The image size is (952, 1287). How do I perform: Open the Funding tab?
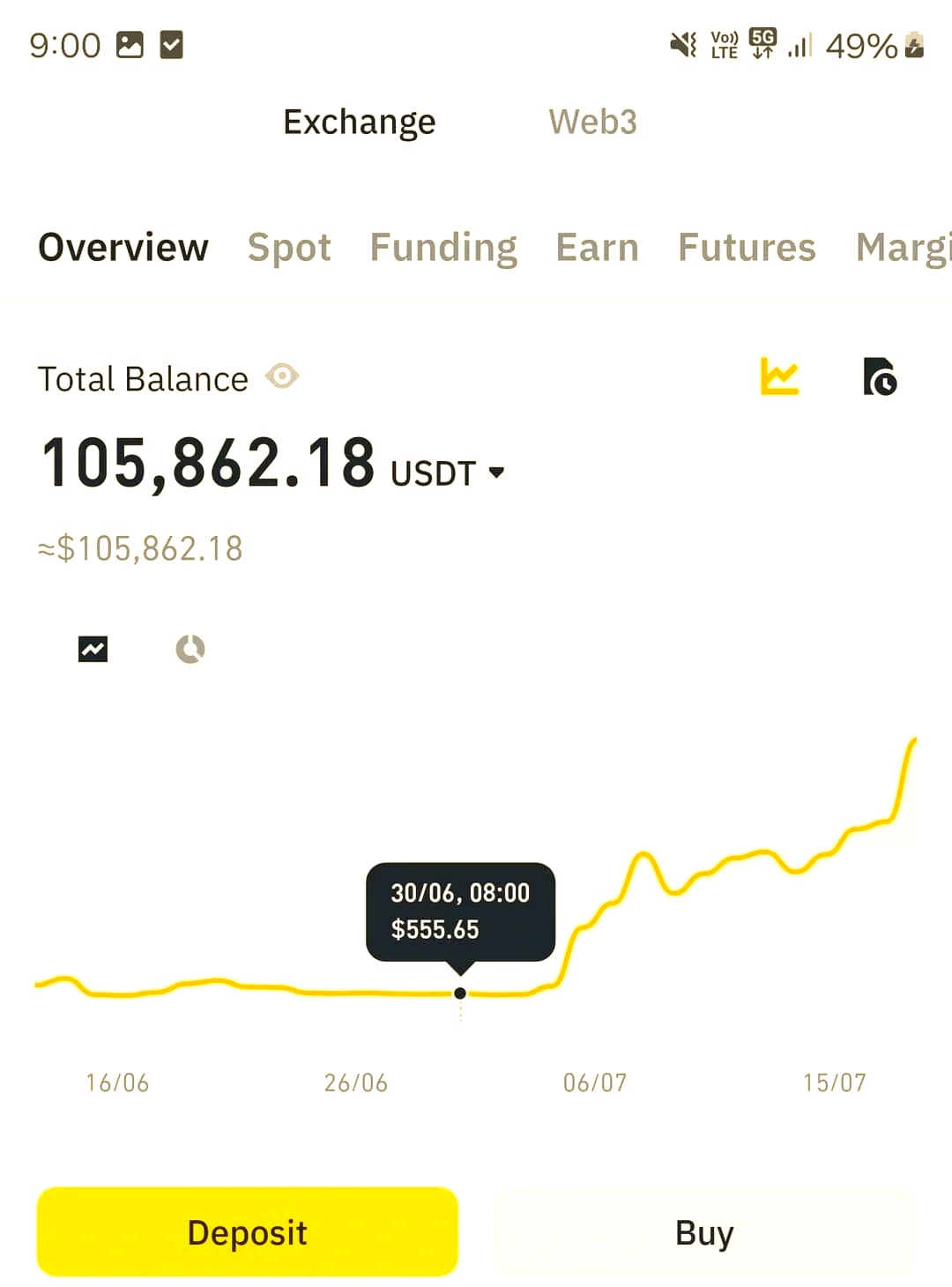tap(443, 248)
